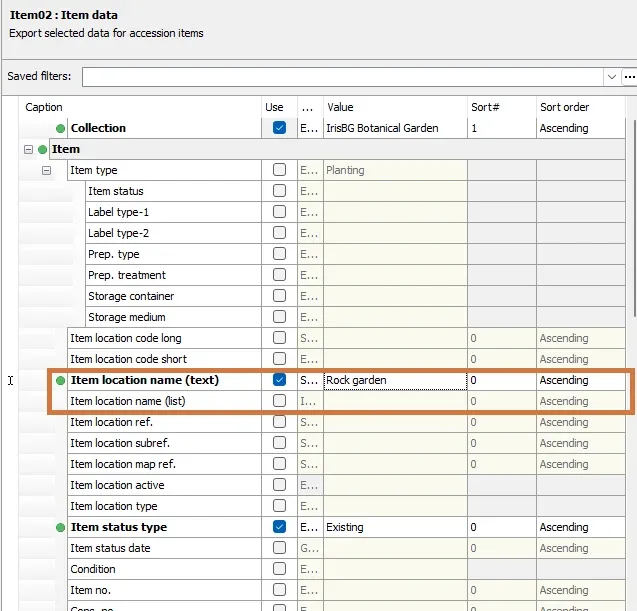The height and width of the screenshot is (611, 637).
Task: Uncheck Item location name (text) checkbox
Action: pyautogui.click(x=279, y=380)
